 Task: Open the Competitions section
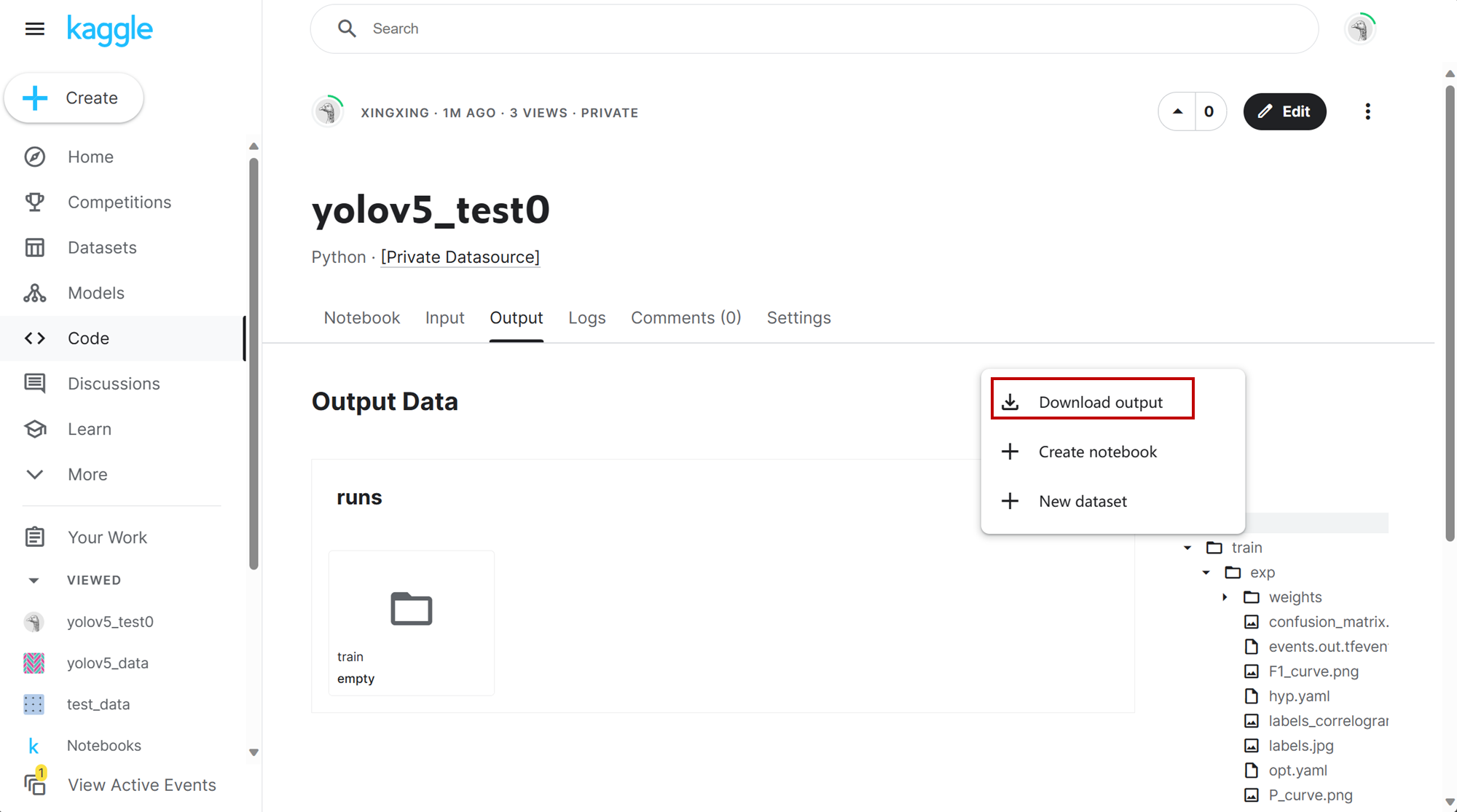pyautogui.click(x=119, y=202)
